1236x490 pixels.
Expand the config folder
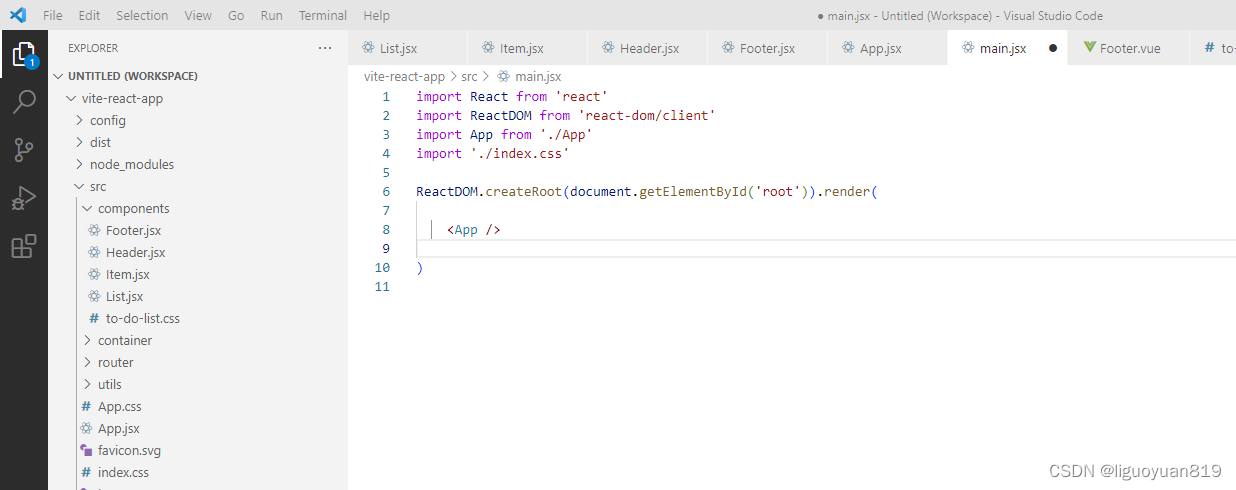coord(107,120)
